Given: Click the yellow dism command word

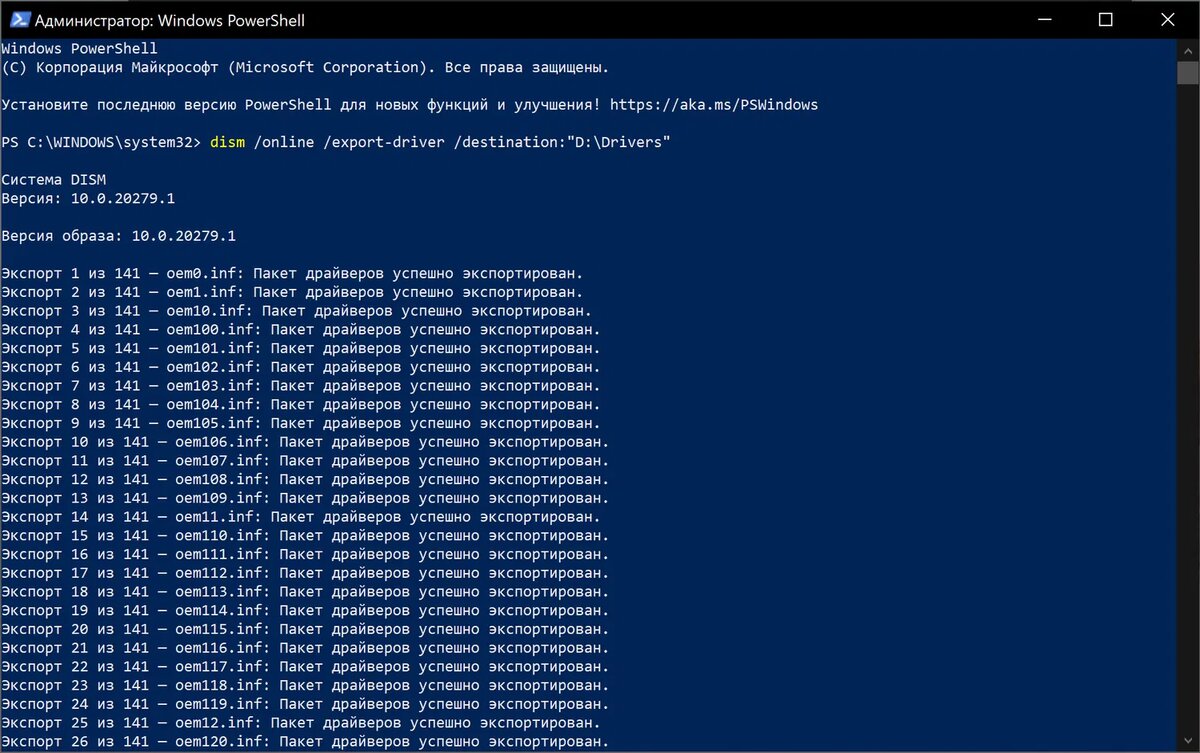Looking at the screenshot, I should pos(227,142).
